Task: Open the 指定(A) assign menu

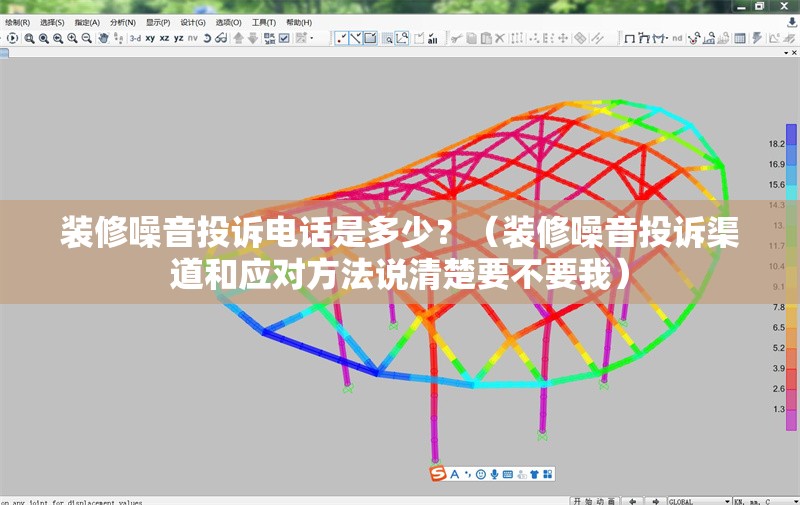Action: tap(87, 22)
